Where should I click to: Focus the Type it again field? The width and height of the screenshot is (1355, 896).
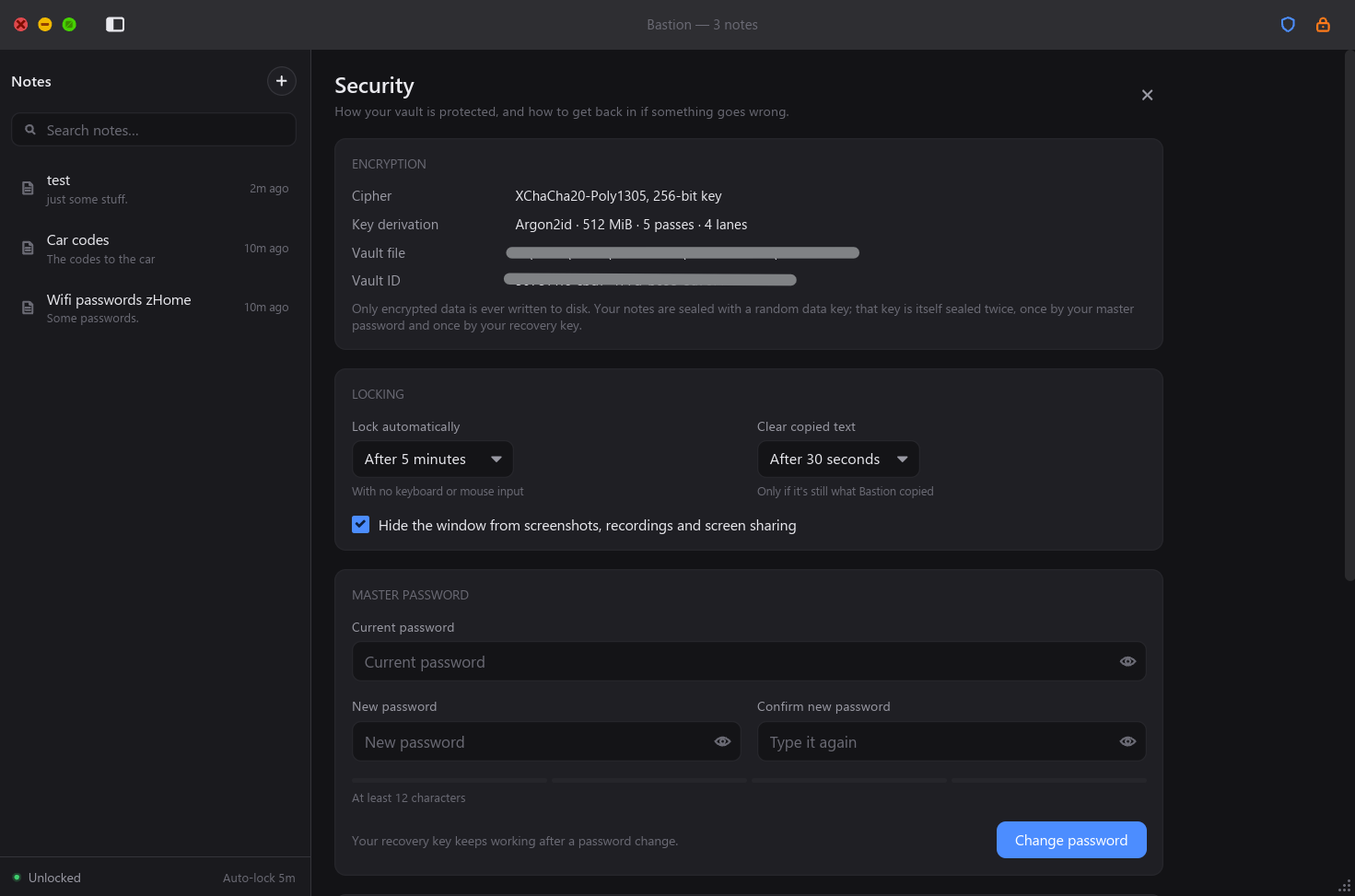click(x=952, y=741)
